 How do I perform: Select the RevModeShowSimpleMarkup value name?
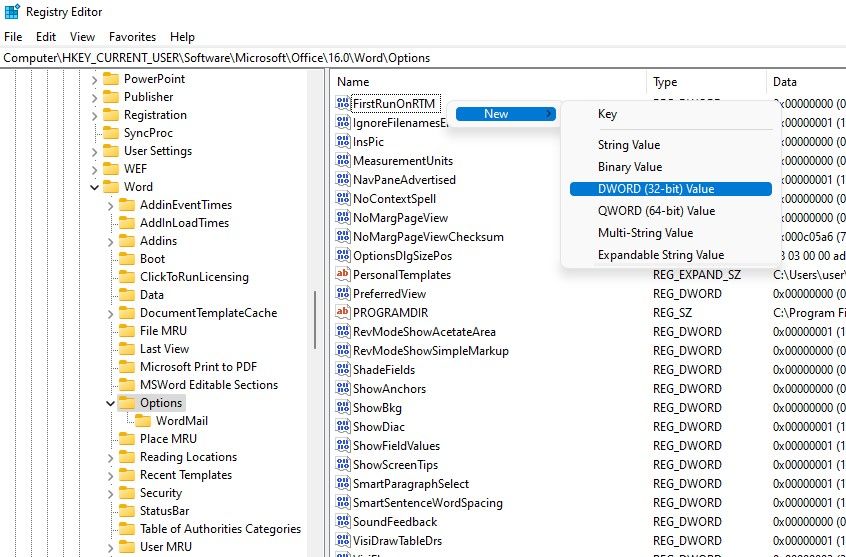431,351
